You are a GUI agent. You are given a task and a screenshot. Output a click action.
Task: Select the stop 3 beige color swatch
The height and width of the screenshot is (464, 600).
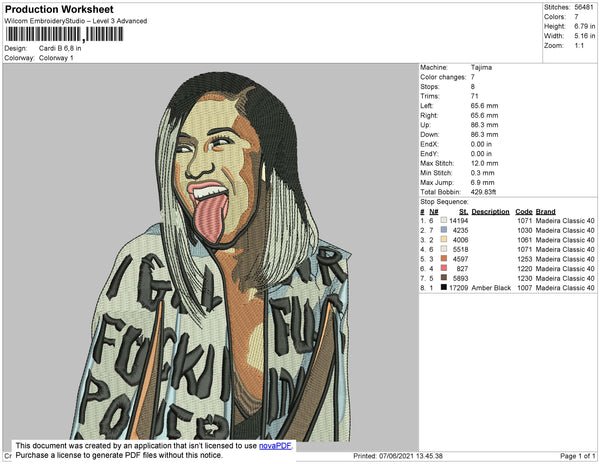tap(444, 239)
